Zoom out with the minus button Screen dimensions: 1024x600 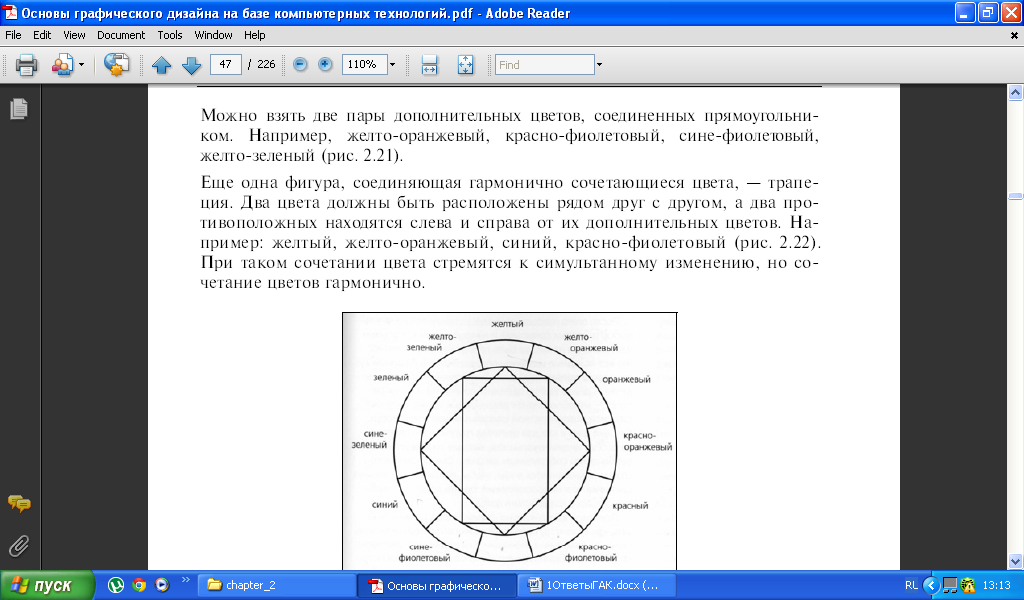tap(300, 64)
